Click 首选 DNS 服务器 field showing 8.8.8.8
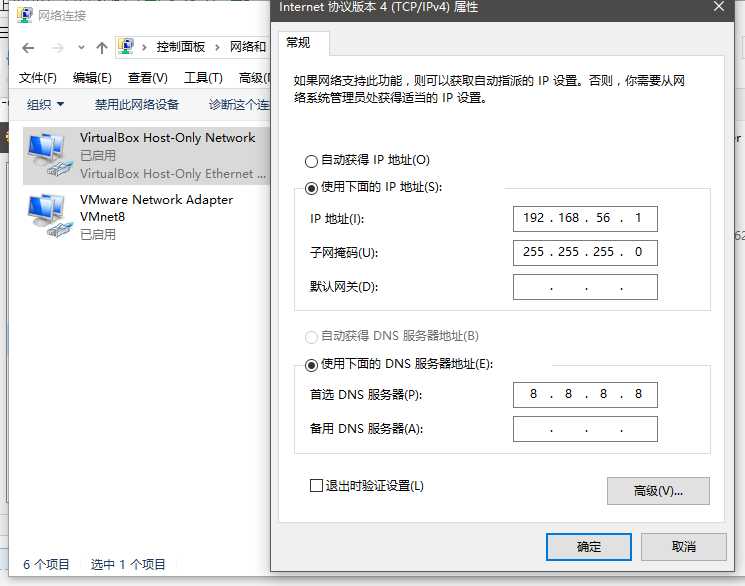Viewport: 745px width, 586px height. click(585, 394)
